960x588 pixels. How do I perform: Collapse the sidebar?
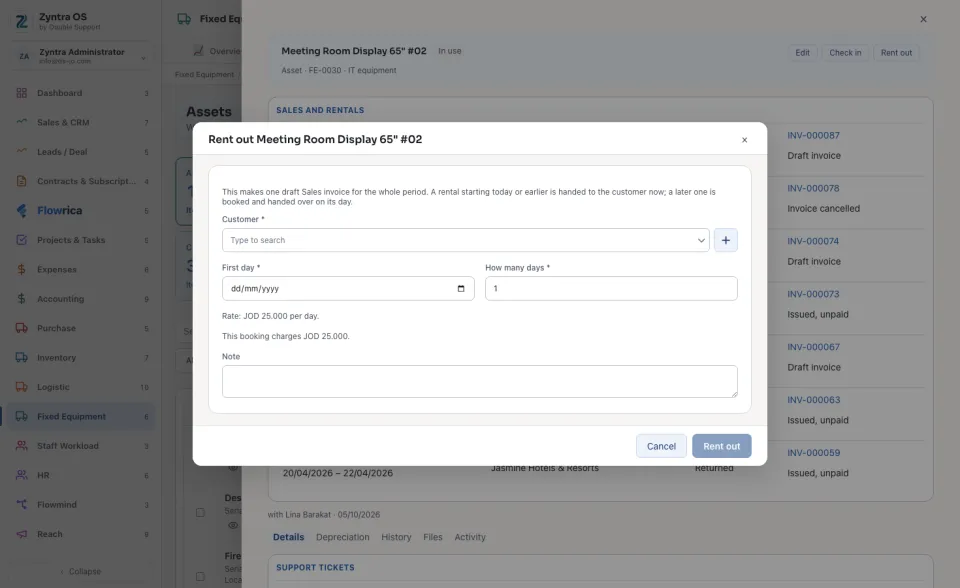point(80,571)
